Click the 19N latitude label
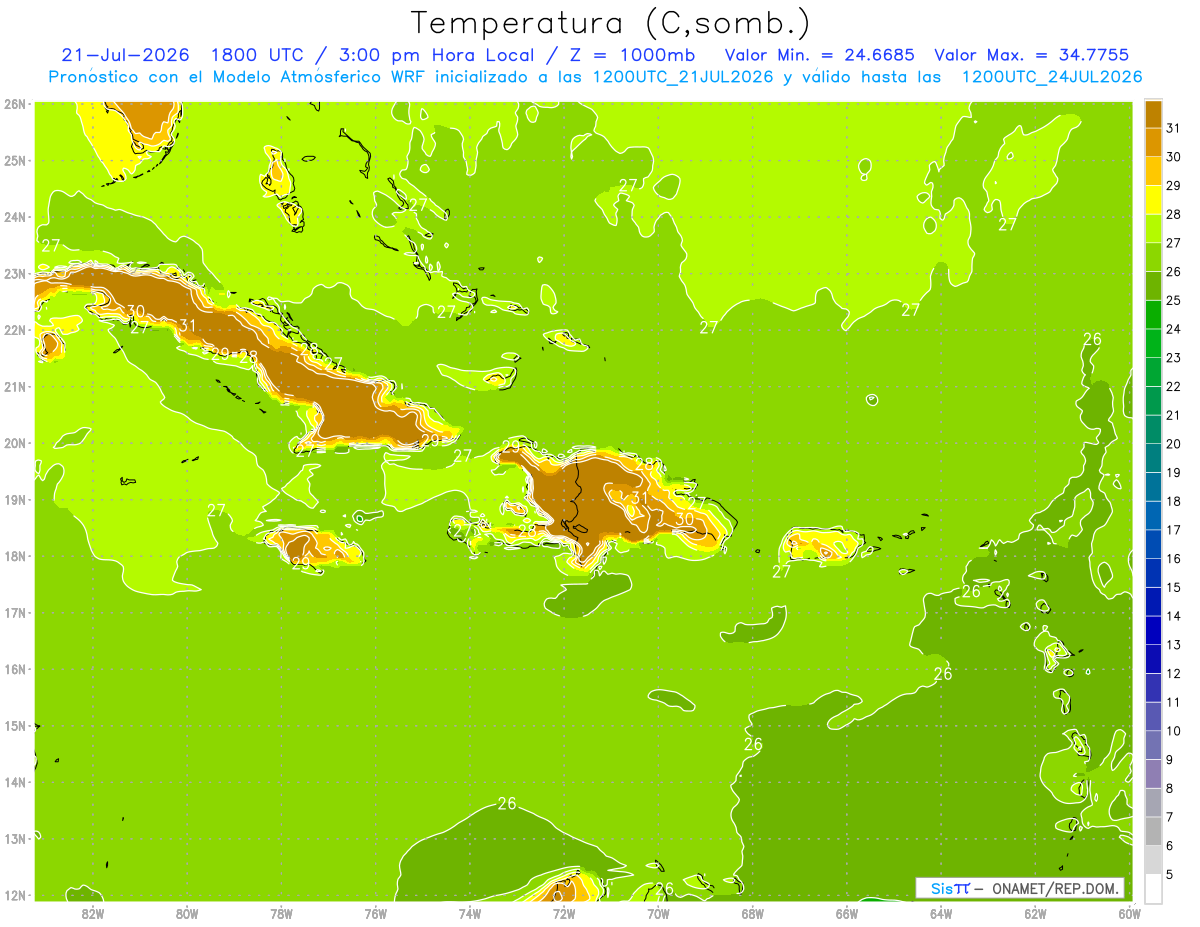This screenshot has height=927, width=1200. (14, 499)
